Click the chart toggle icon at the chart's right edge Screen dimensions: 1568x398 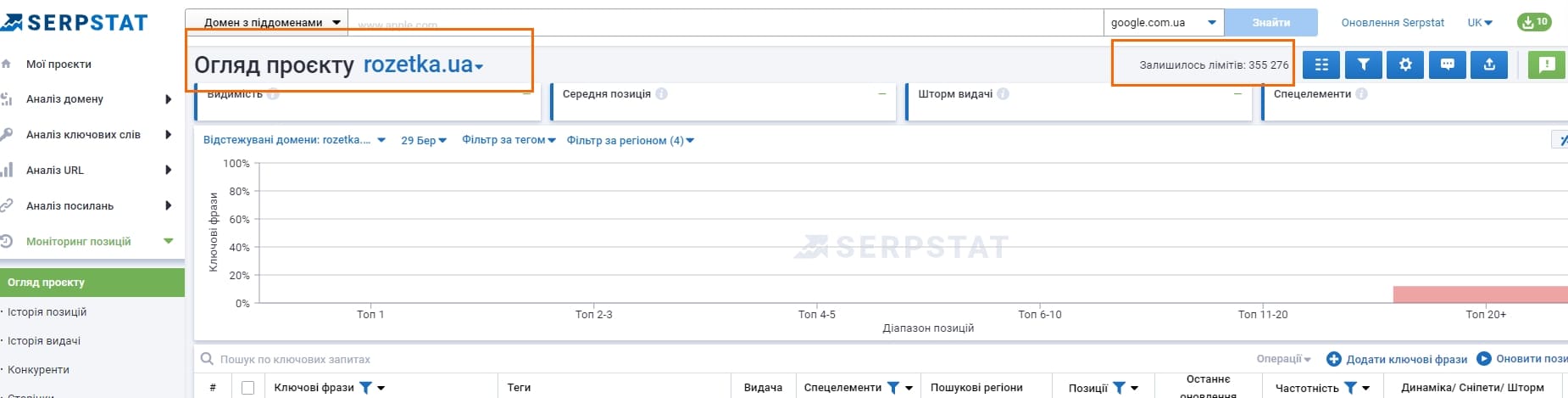pos(1560,140)
